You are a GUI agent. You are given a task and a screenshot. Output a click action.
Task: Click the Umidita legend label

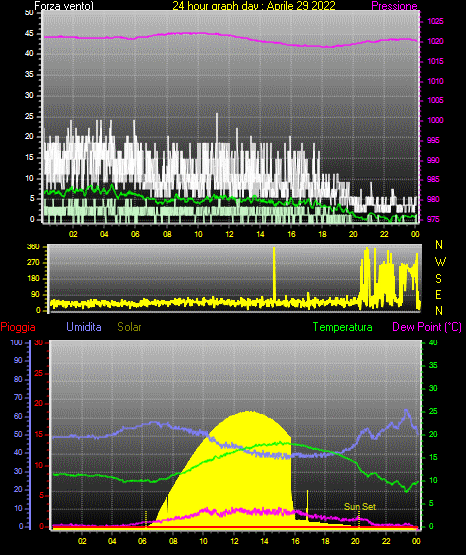(84, 327)
